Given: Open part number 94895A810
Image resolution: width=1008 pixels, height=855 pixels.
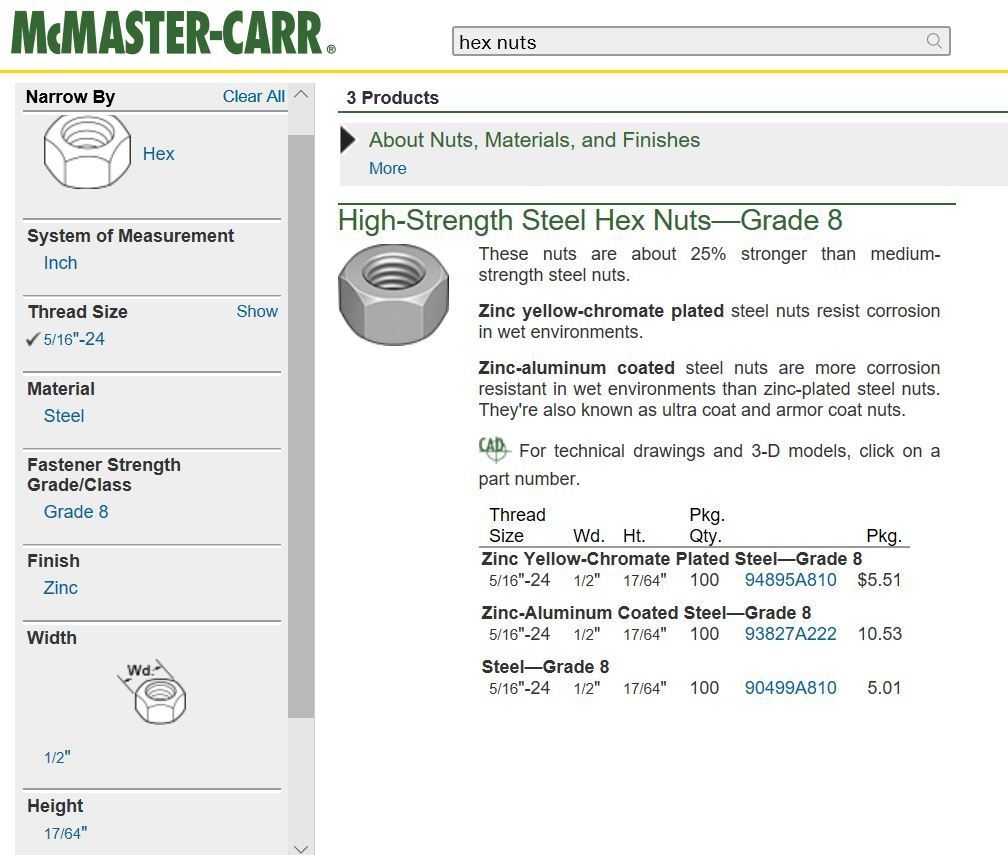Looking at the screenshot, I should [790, 580].
